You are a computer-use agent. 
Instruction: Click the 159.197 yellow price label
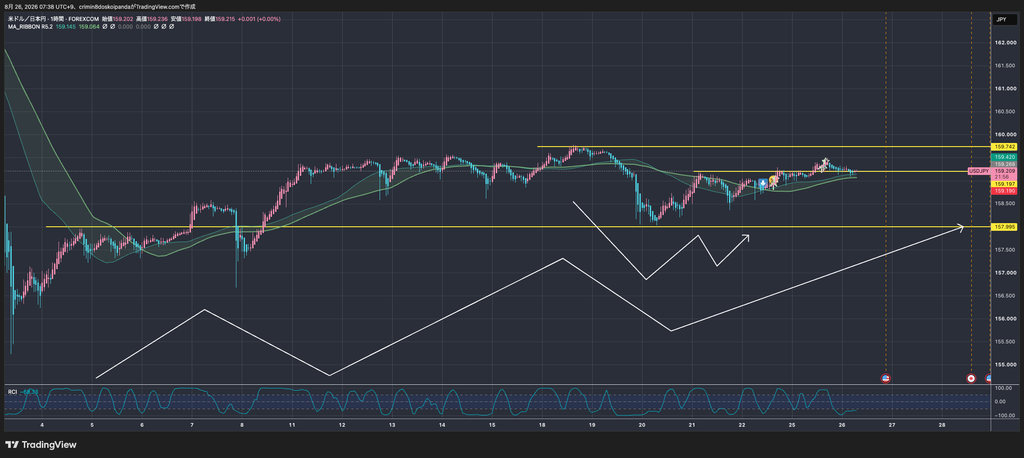point(1004,184)
